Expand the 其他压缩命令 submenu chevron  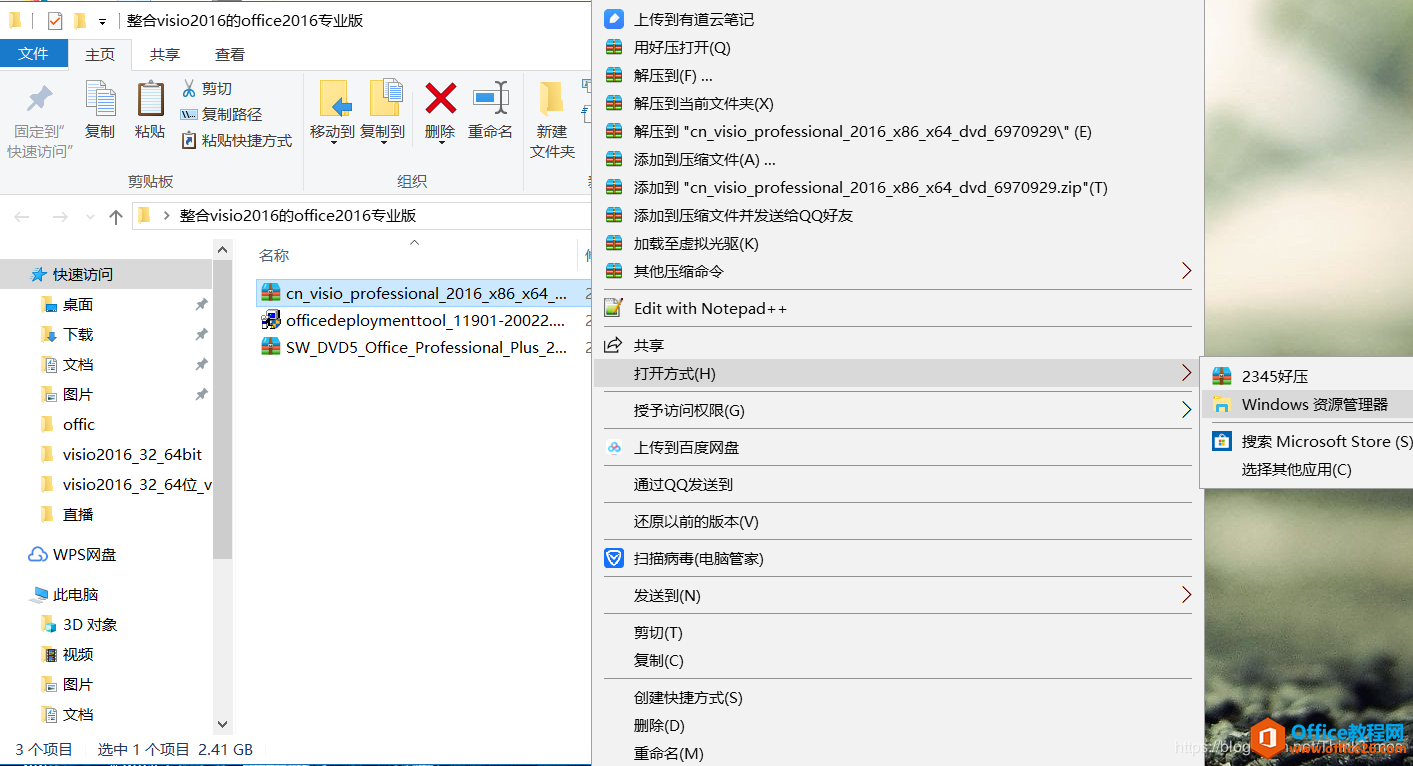[1186, 270]
